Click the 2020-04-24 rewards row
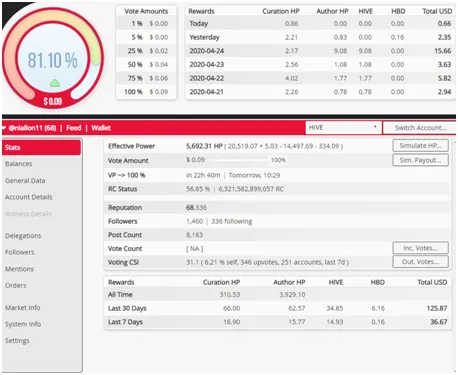This screenshot has width=458, height=375. [x=320, y=51]
